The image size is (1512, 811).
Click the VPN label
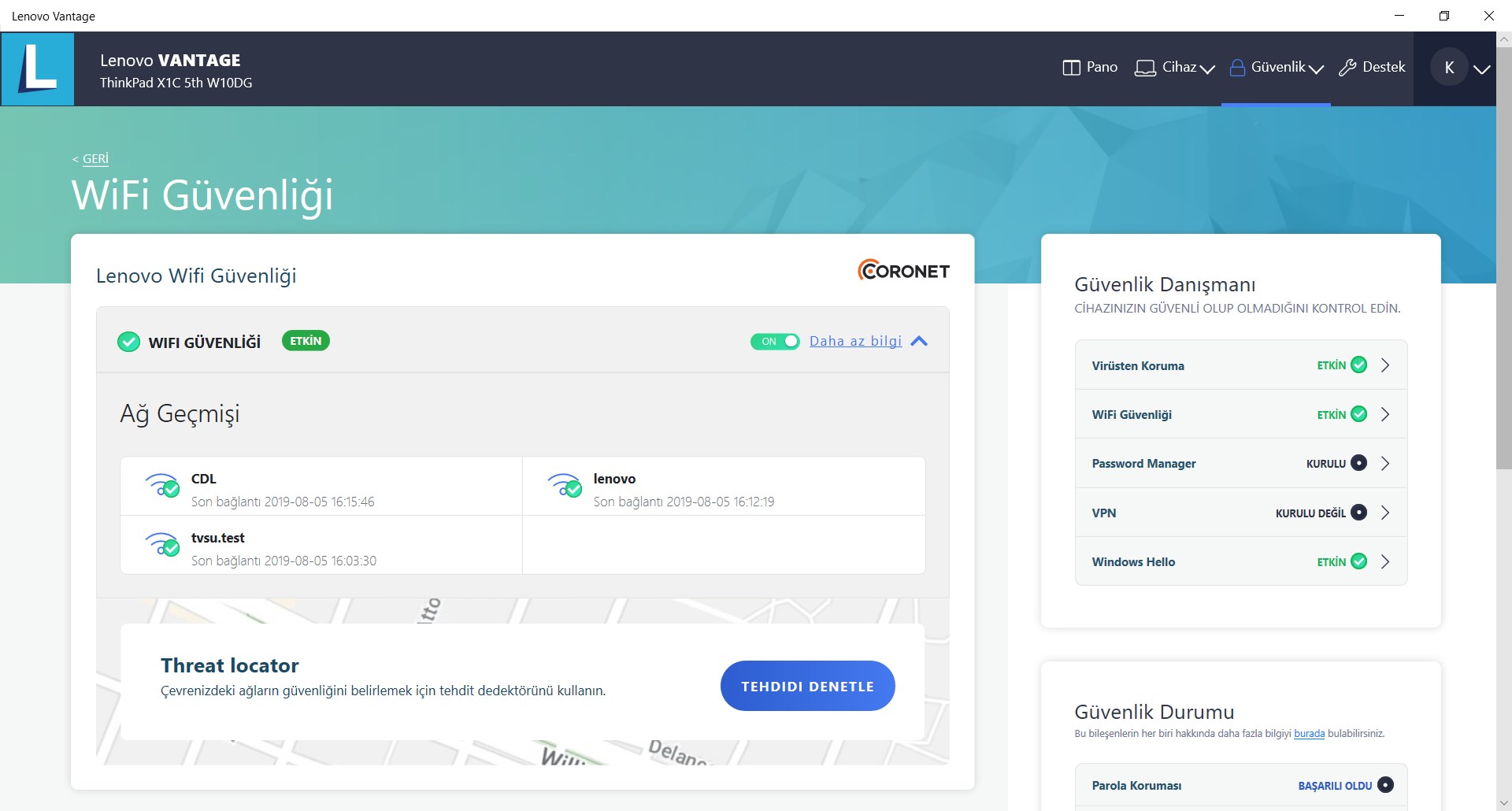coord(1104,513)
